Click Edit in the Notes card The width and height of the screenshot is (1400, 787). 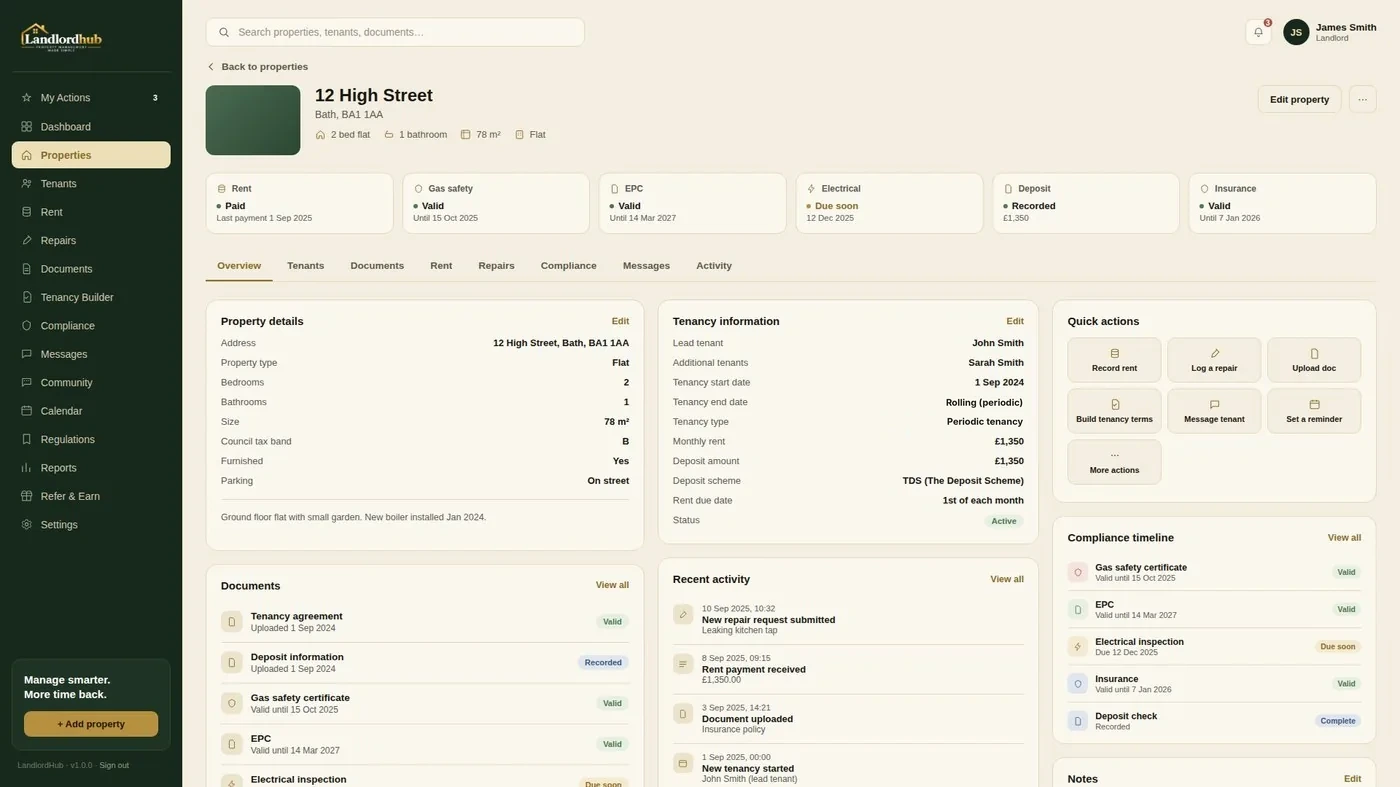click(x=1352, y=779)
